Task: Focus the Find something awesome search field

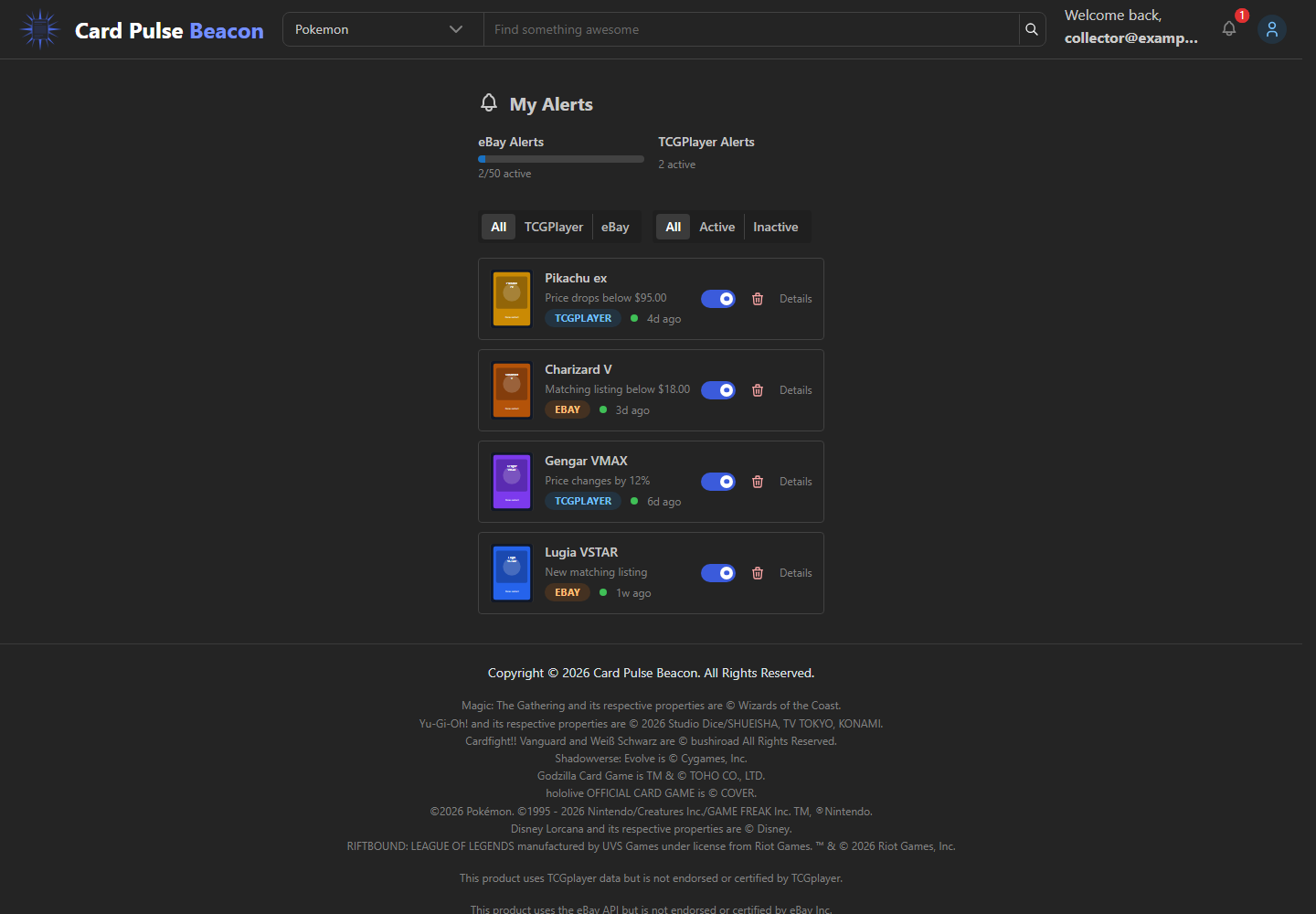Action: pyautogui.click(x=751, y=29)
